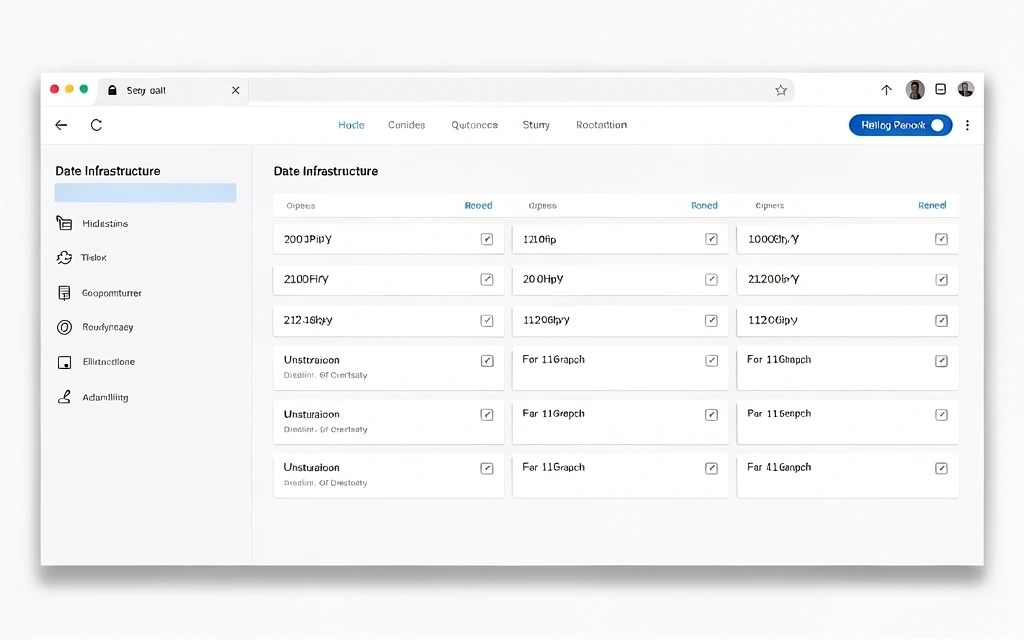Bookmark page with the star icon
Screen dimensions: 1024x640
coord(781,90)
